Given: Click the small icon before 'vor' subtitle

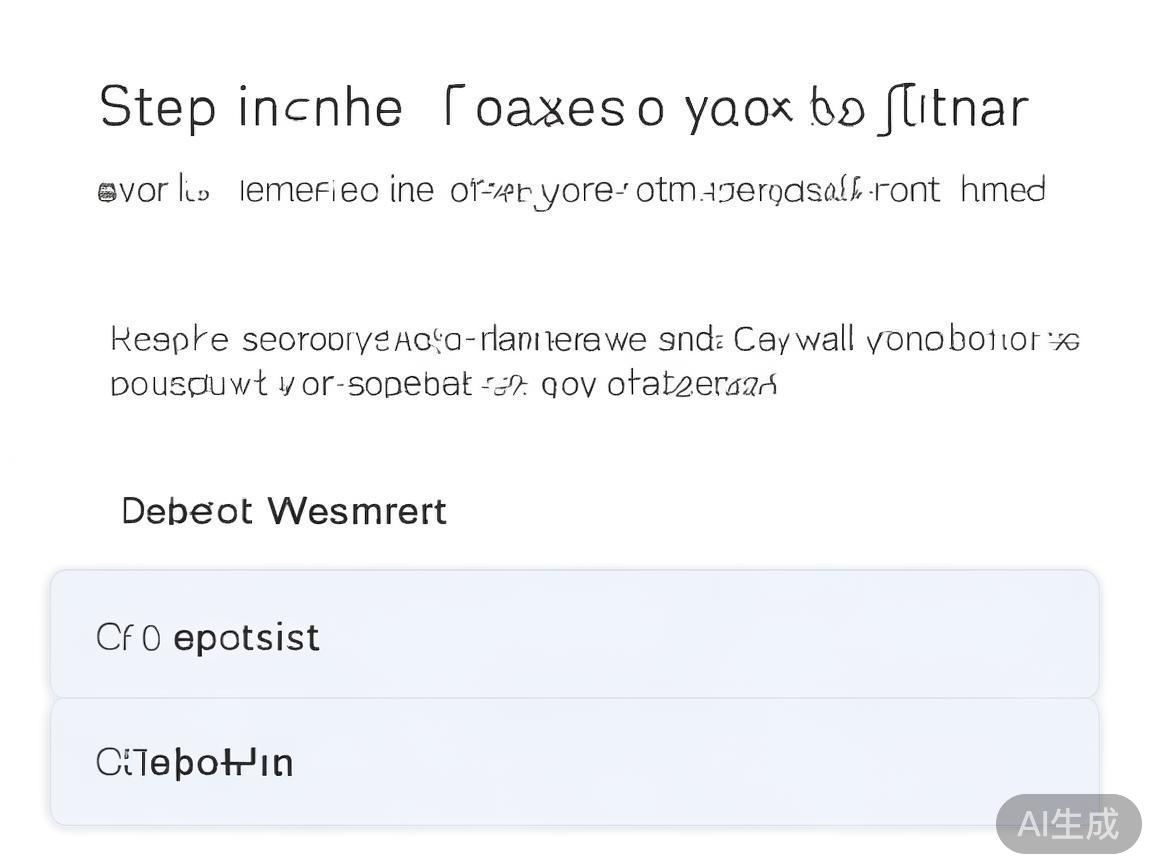Looking at the screenshot, I should tap(107, 192).
